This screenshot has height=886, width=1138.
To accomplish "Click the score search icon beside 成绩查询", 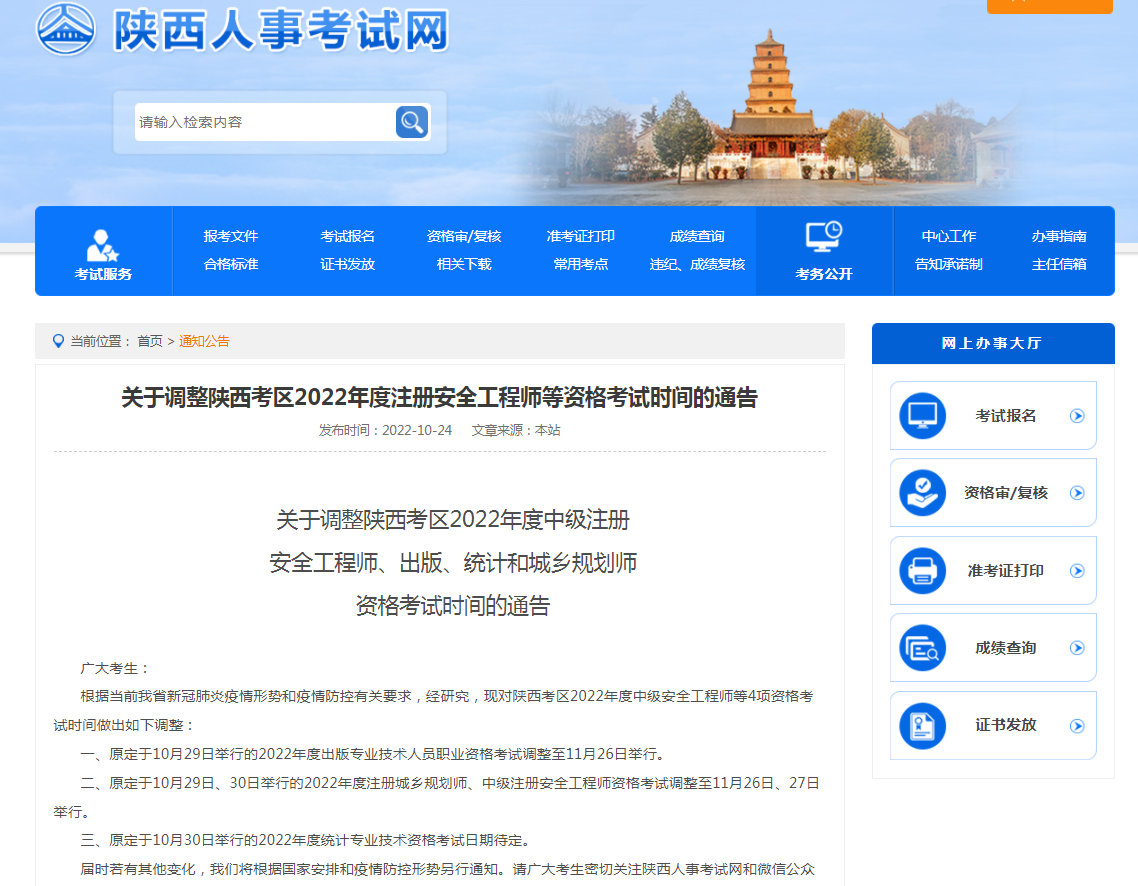I will (922, 648).
